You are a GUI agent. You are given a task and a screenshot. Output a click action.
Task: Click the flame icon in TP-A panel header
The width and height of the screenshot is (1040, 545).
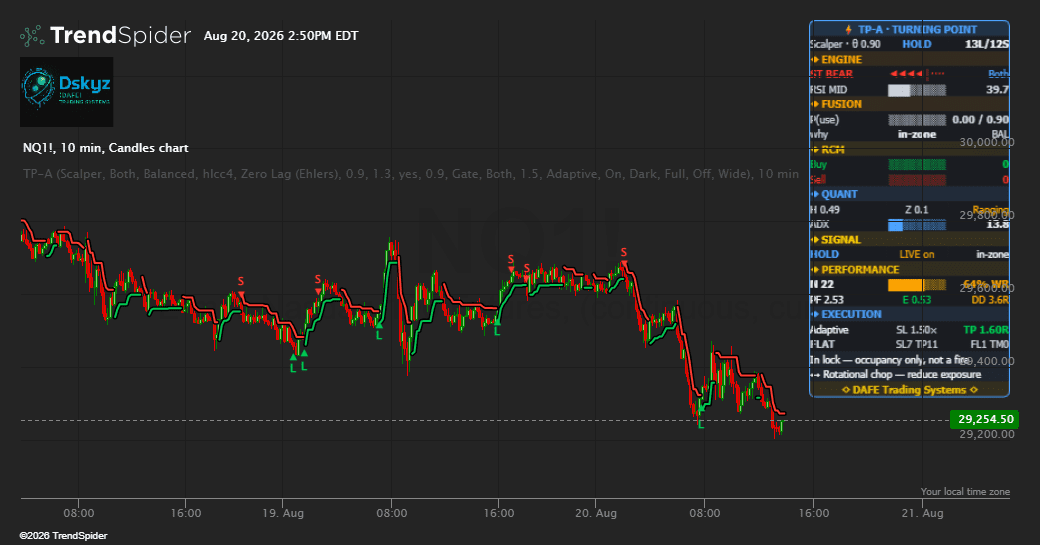(848, 29)
